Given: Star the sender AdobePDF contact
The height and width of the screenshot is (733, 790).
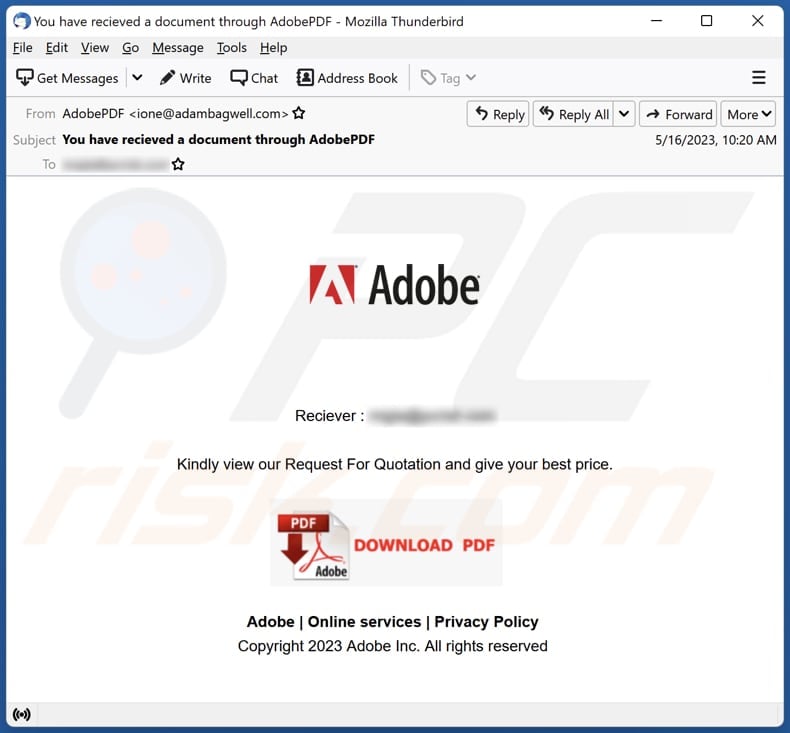Looking at the screenshot, I should click(x=299, y=113).
